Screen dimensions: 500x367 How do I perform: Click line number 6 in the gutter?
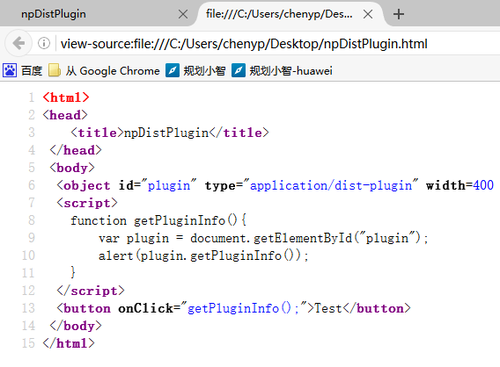click(x=31, y=185)
